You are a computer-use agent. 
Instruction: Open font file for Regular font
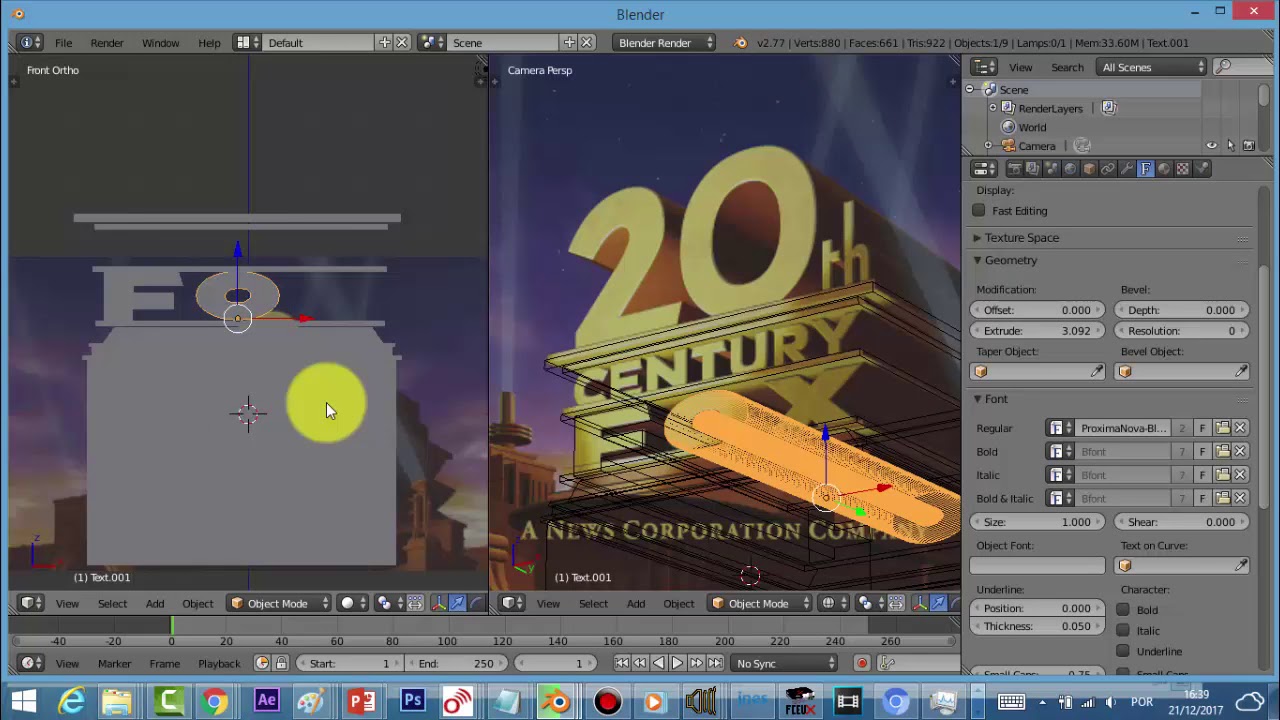[x=1222, y=428]
